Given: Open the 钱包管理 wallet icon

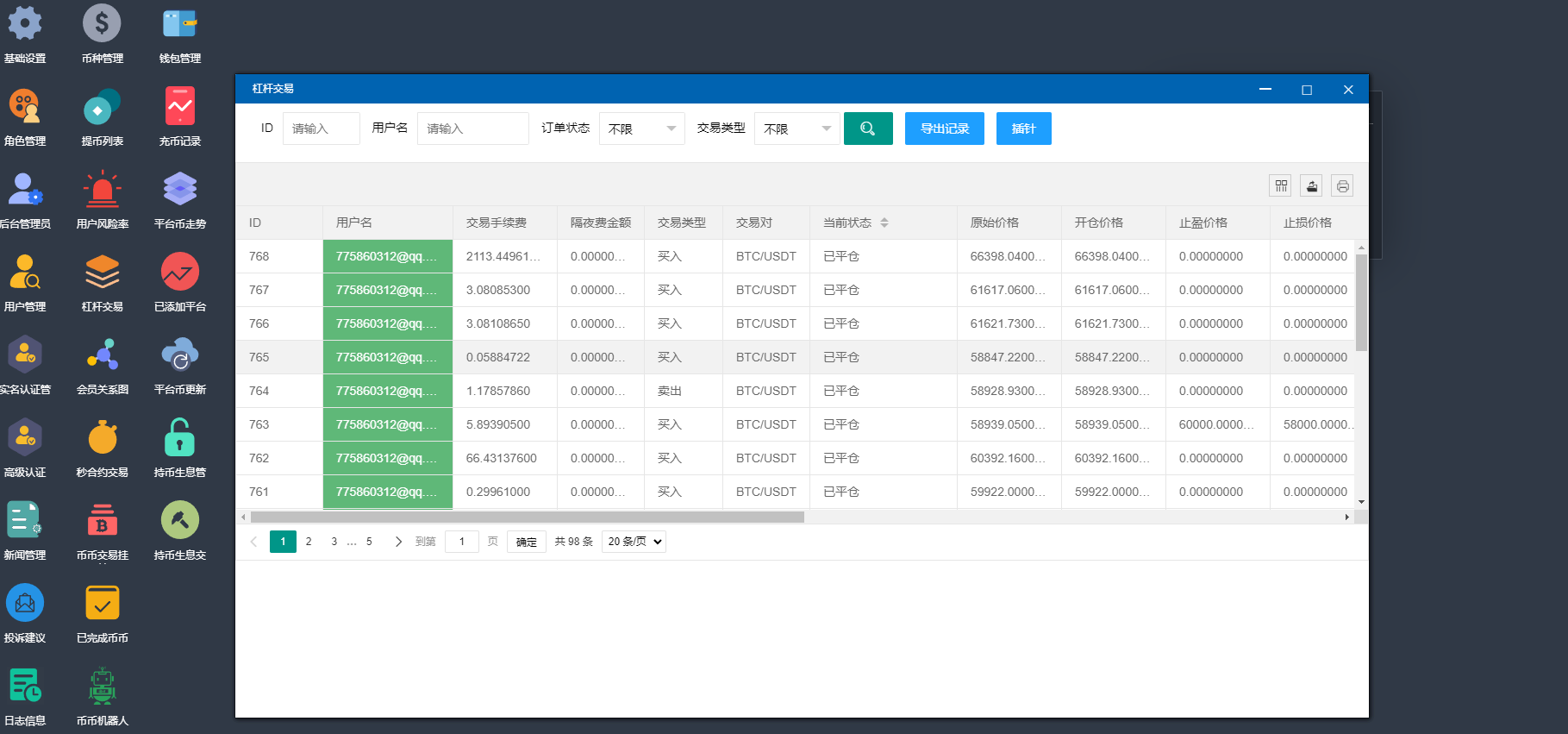Looking at the screenshot, I should 179,24.
